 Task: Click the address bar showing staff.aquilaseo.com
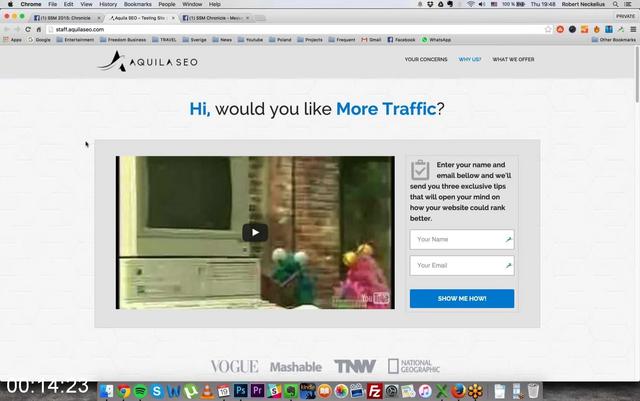tap(296, 29)
